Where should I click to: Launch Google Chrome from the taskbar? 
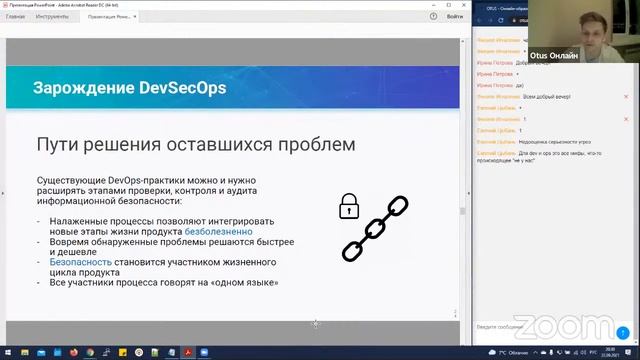click(x=90, y=353)
